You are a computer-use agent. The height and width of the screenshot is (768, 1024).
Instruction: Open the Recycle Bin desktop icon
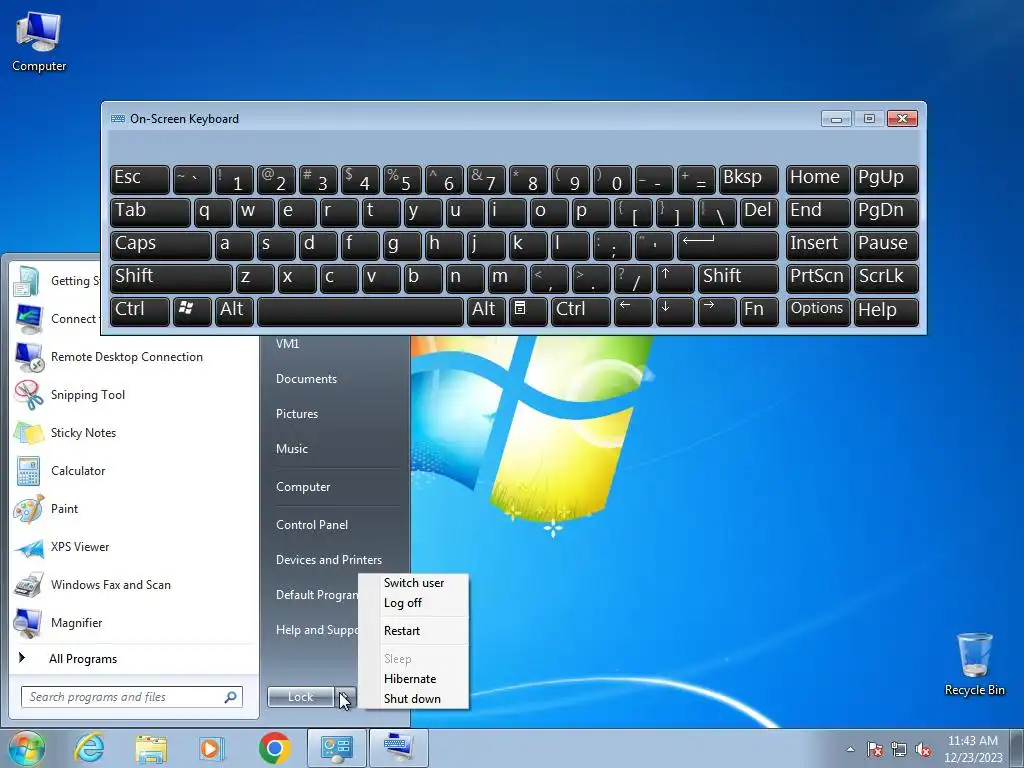974,664
